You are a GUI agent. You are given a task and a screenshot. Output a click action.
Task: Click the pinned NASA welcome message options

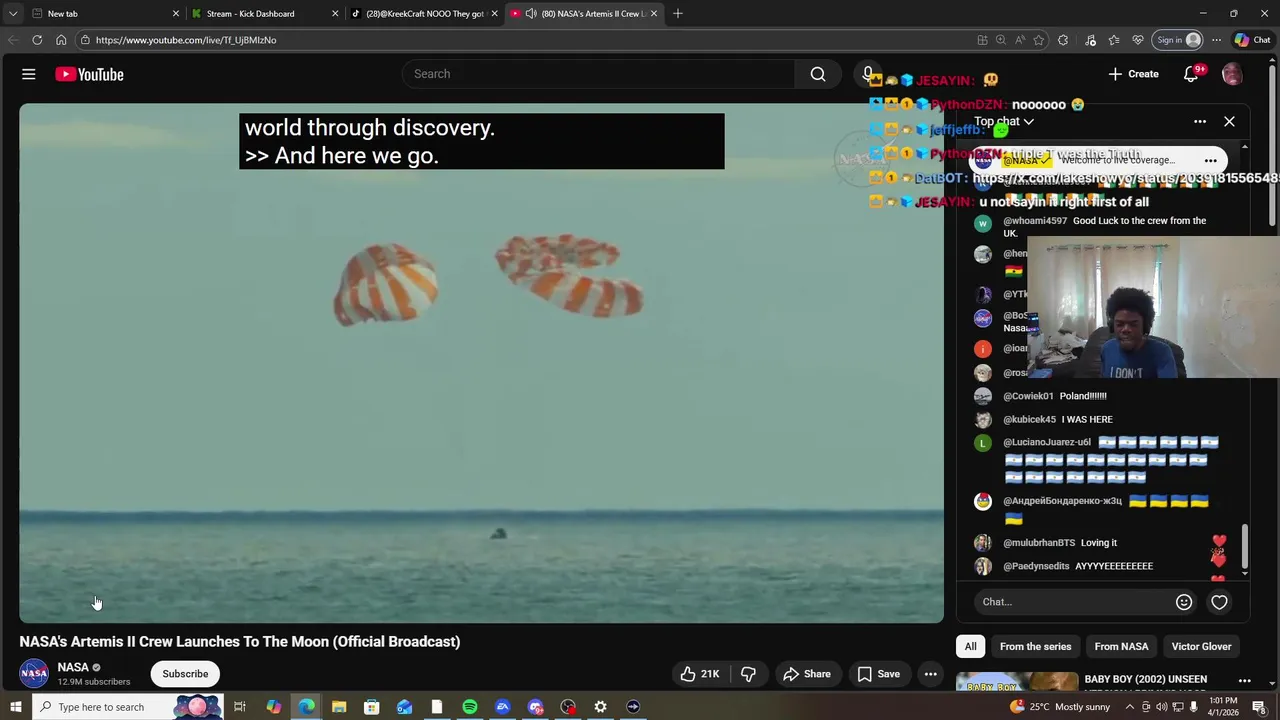click(1211, 160)
